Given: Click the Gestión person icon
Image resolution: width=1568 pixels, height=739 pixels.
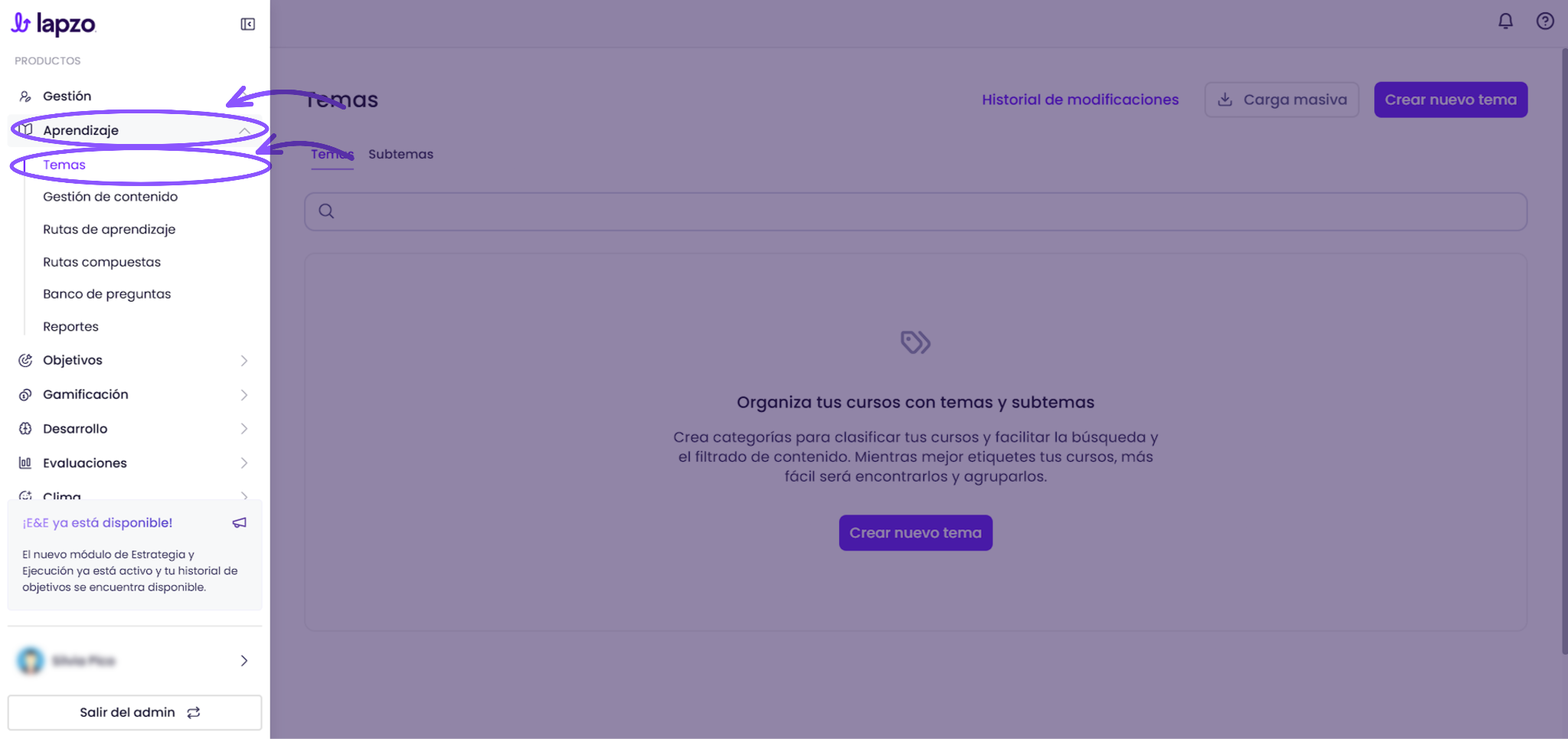Looking at the screenshot, I should [x=25, y=96].
